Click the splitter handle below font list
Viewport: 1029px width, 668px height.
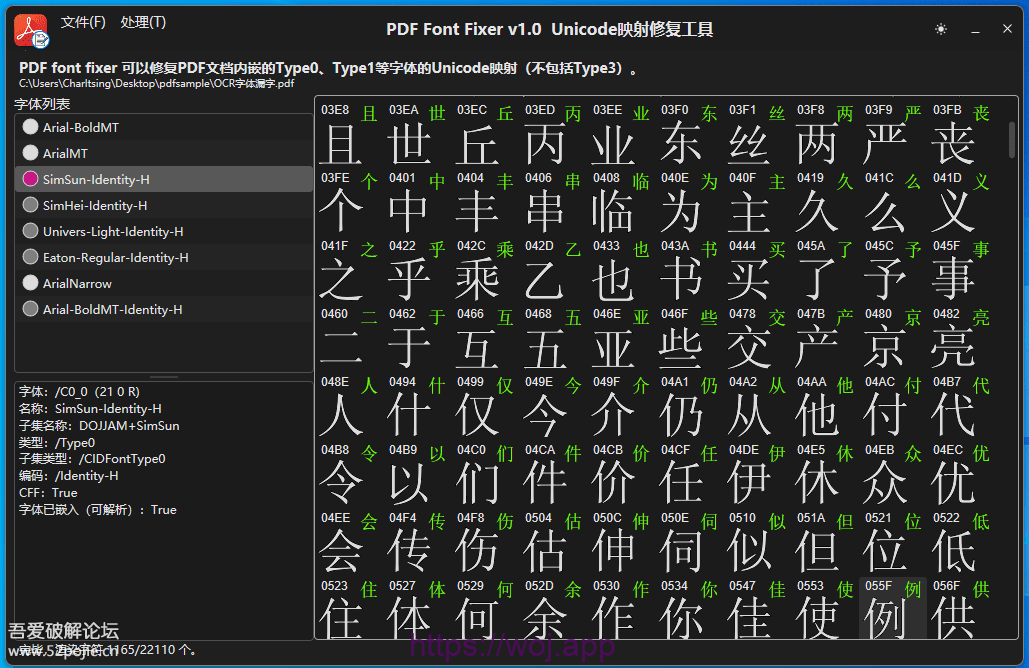tap(163, 377)
